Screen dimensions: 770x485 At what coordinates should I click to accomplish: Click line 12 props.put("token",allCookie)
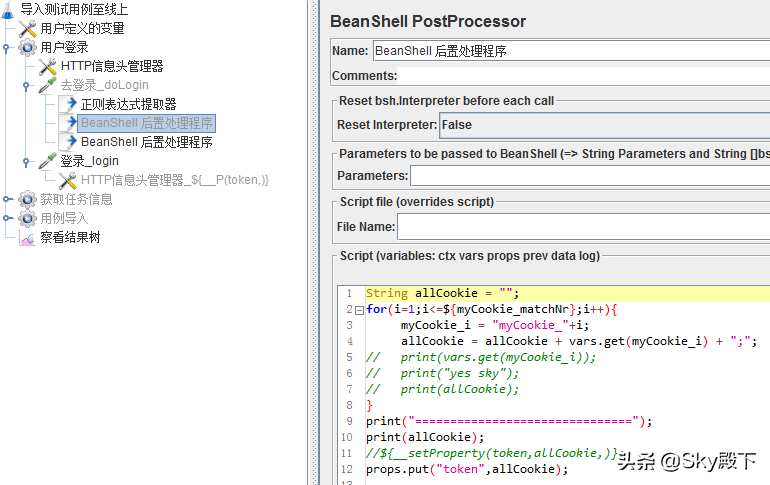467,469
